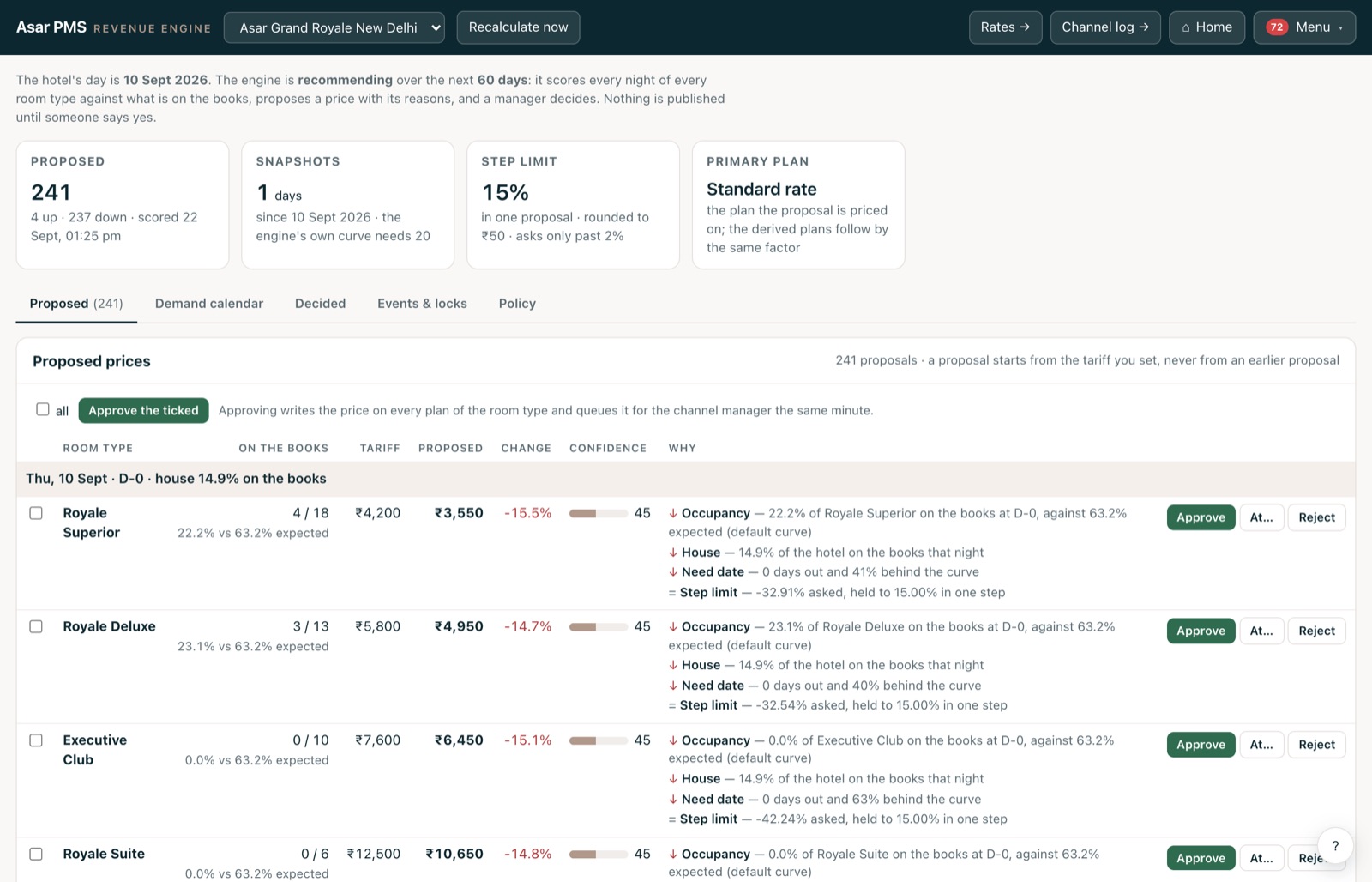
Task: Open the Channel log
Action: (1105, 27)
